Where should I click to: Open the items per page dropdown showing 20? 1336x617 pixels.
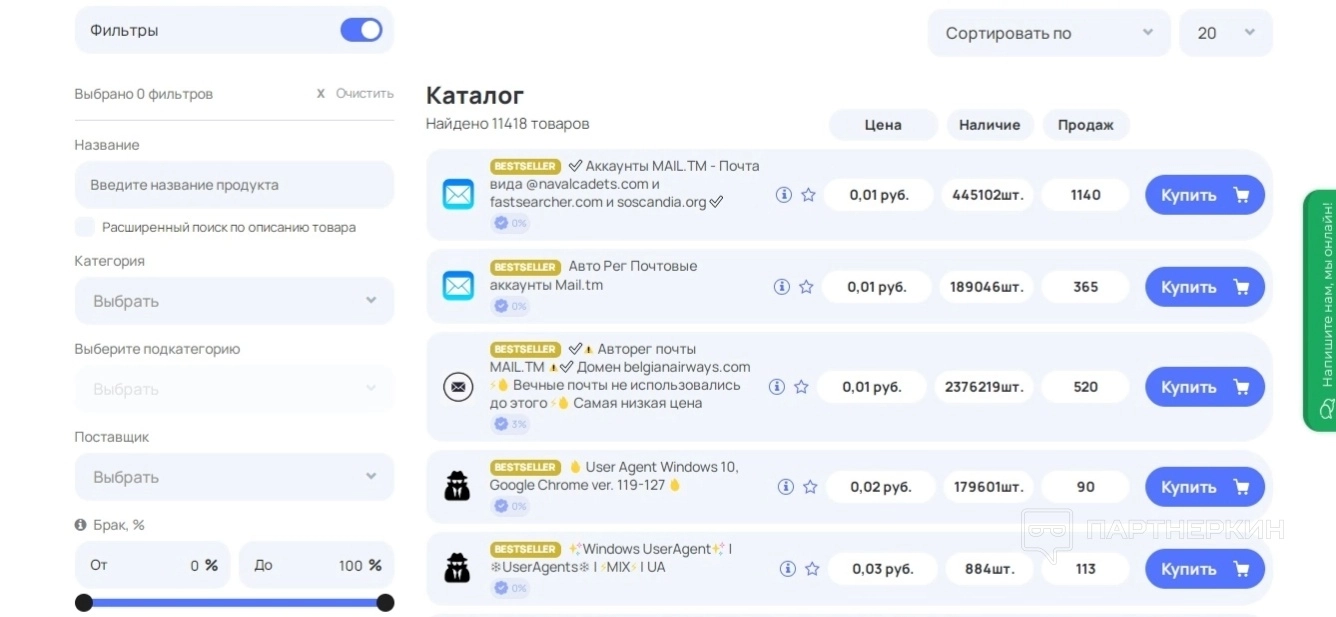tap(1225, 33)
